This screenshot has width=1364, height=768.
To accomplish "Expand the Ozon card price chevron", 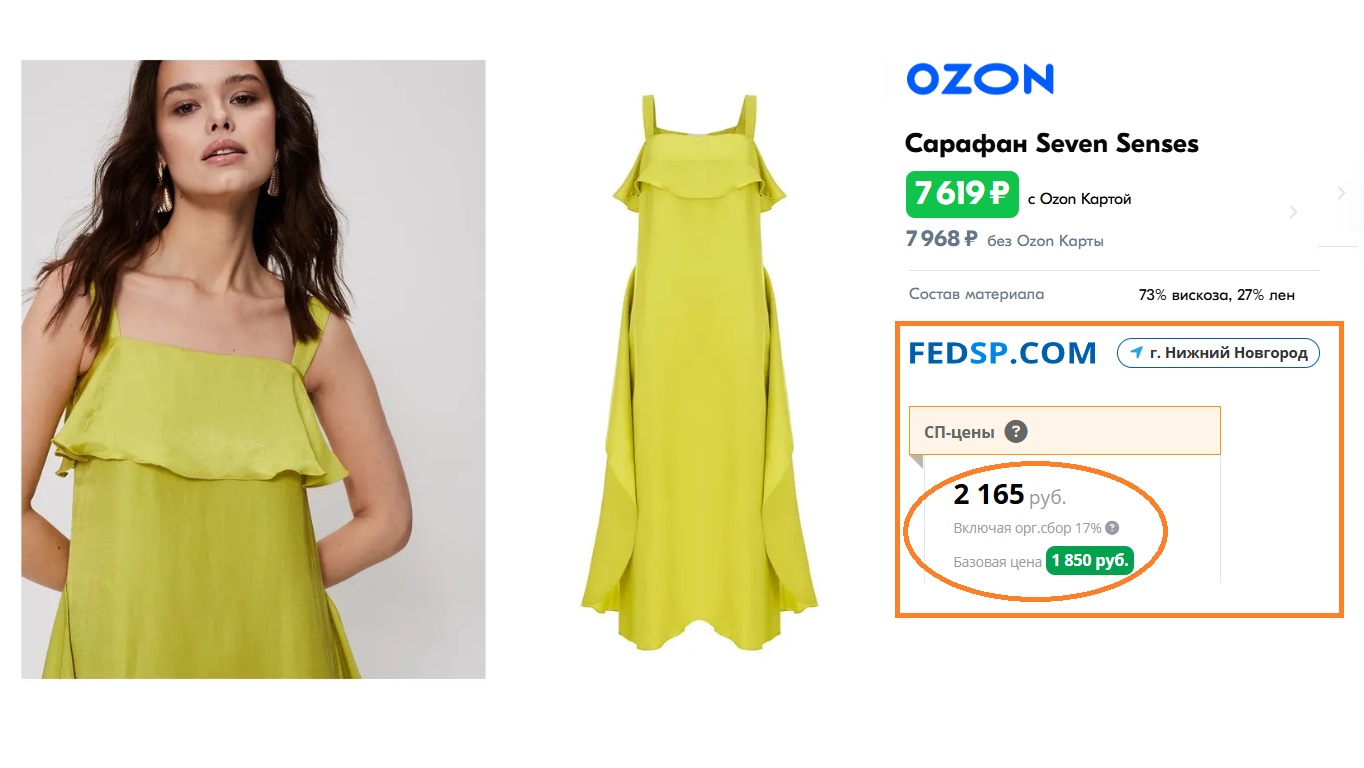I will [x=1293, y=212].
